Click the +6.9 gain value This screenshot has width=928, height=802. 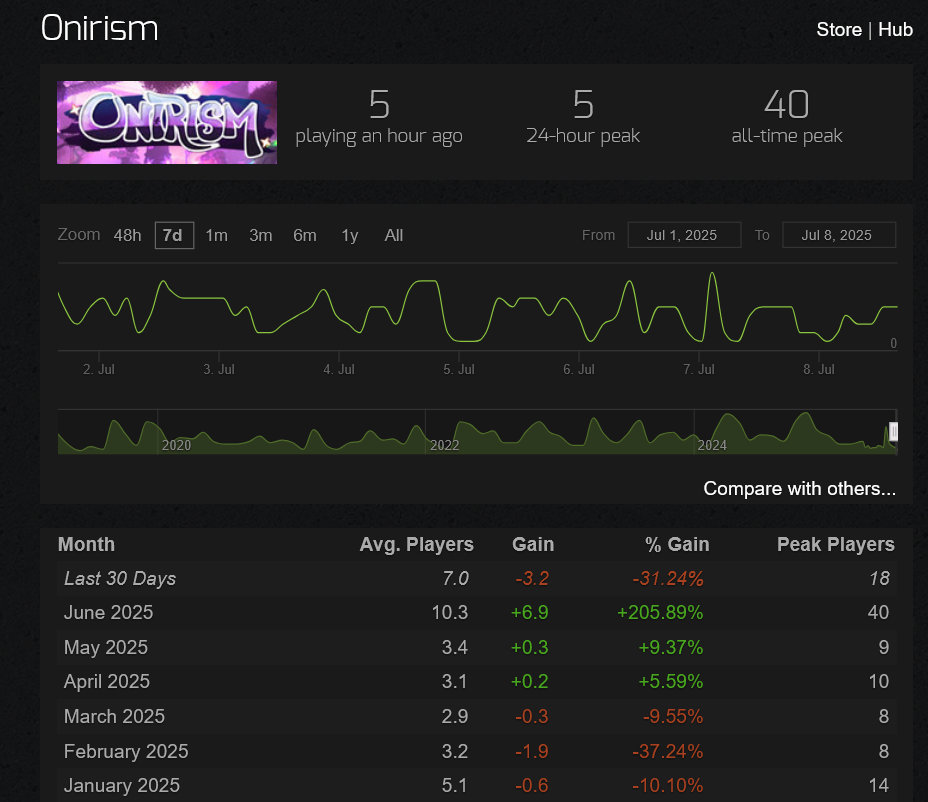coord(530,613)
